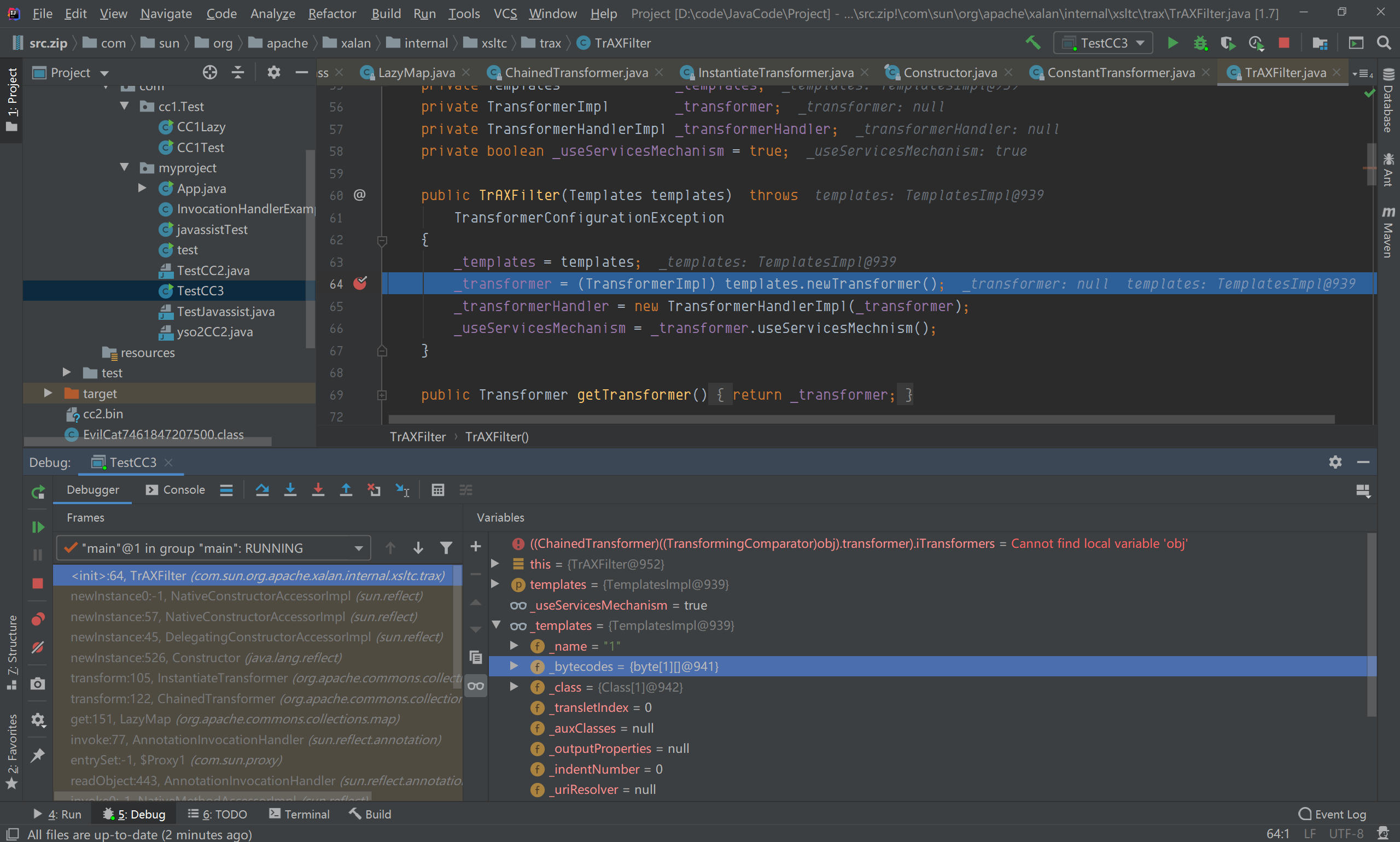Click the Step Into debugger icon
The image size is (1400, 842).
pyautogui.click(x=290, y=490)
